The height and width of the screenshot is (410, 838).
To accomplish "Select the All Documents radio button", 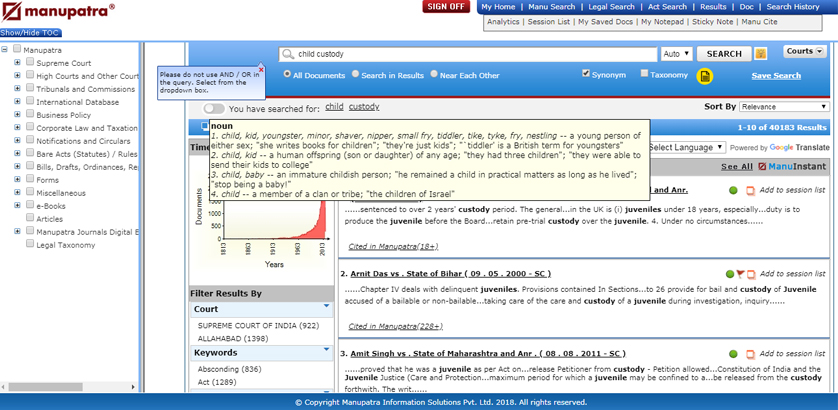I will (x=287, y=74).
